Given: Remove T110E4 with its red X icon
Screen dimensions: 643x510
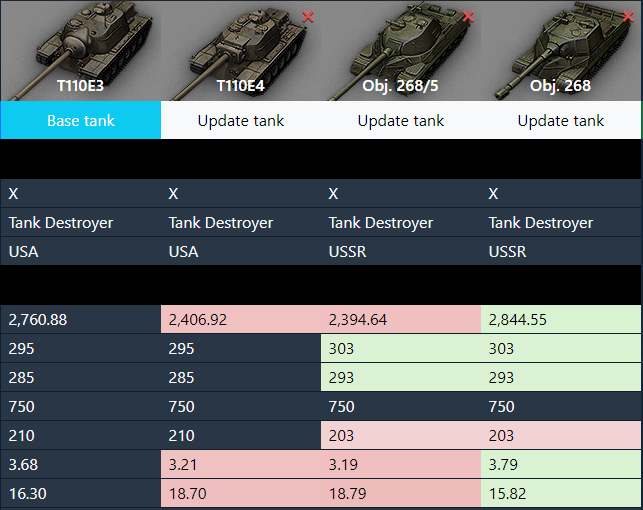Looking at the screenshot, I should pyautogui.click(x=308, y=16).
